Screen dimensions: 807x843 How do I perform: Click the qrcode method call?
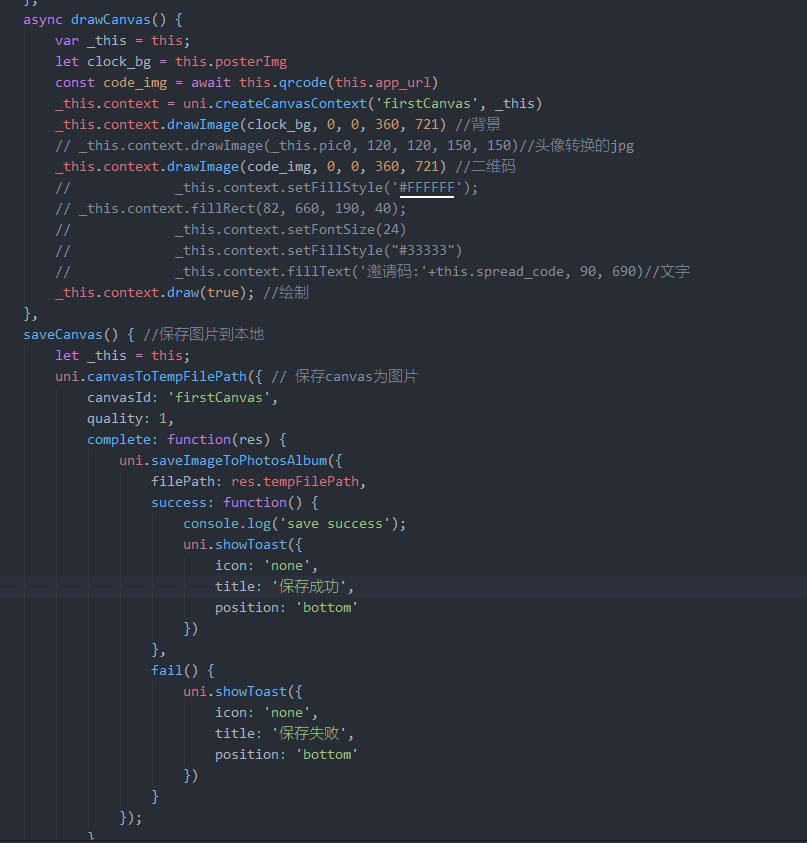[x=303, y=83]
